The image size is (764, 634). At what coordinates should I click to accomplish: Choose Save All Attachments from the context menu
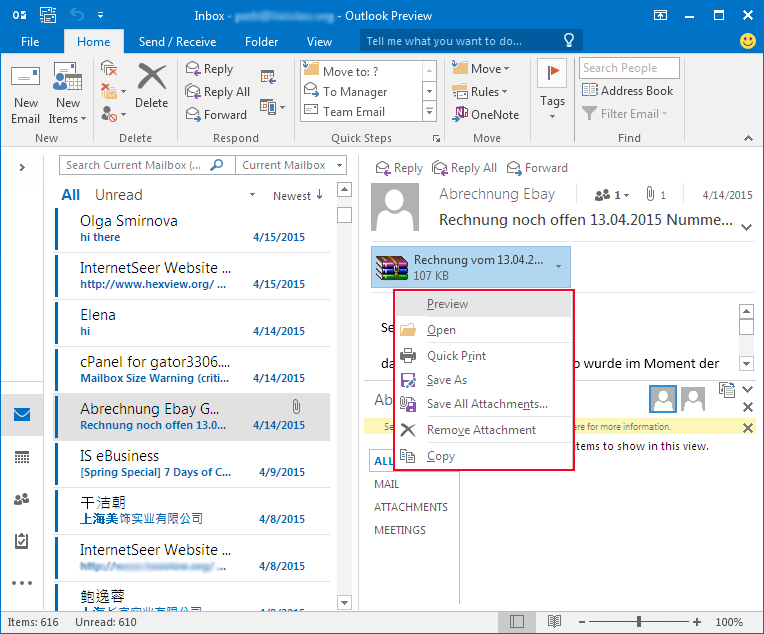click(487, 404)
